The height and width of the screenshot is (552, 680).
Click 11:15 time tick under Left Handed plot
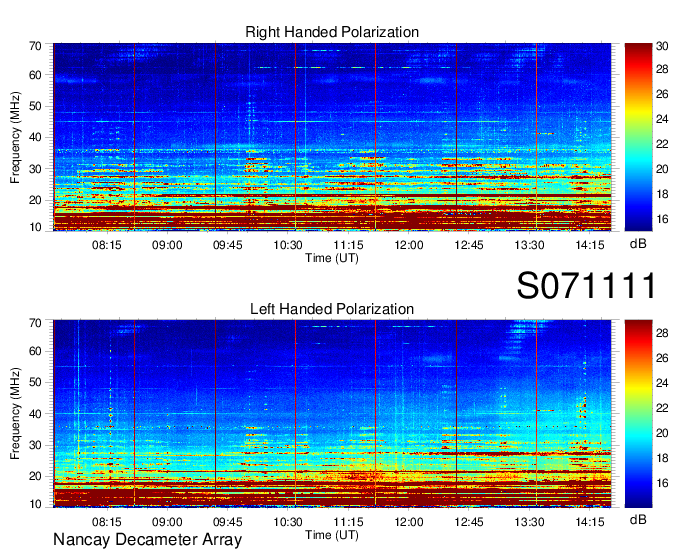click(348, 522)
